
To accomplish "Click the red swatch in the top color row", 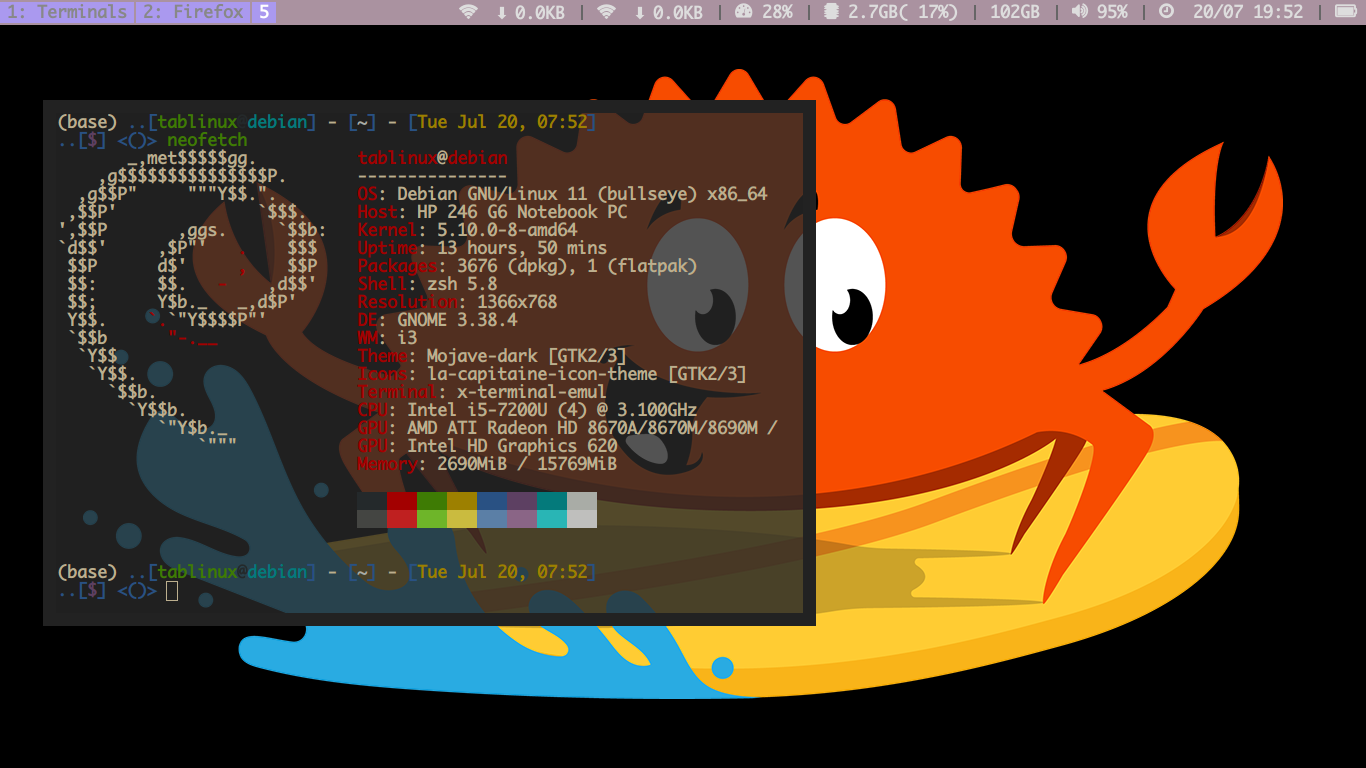I will [402, 501].
